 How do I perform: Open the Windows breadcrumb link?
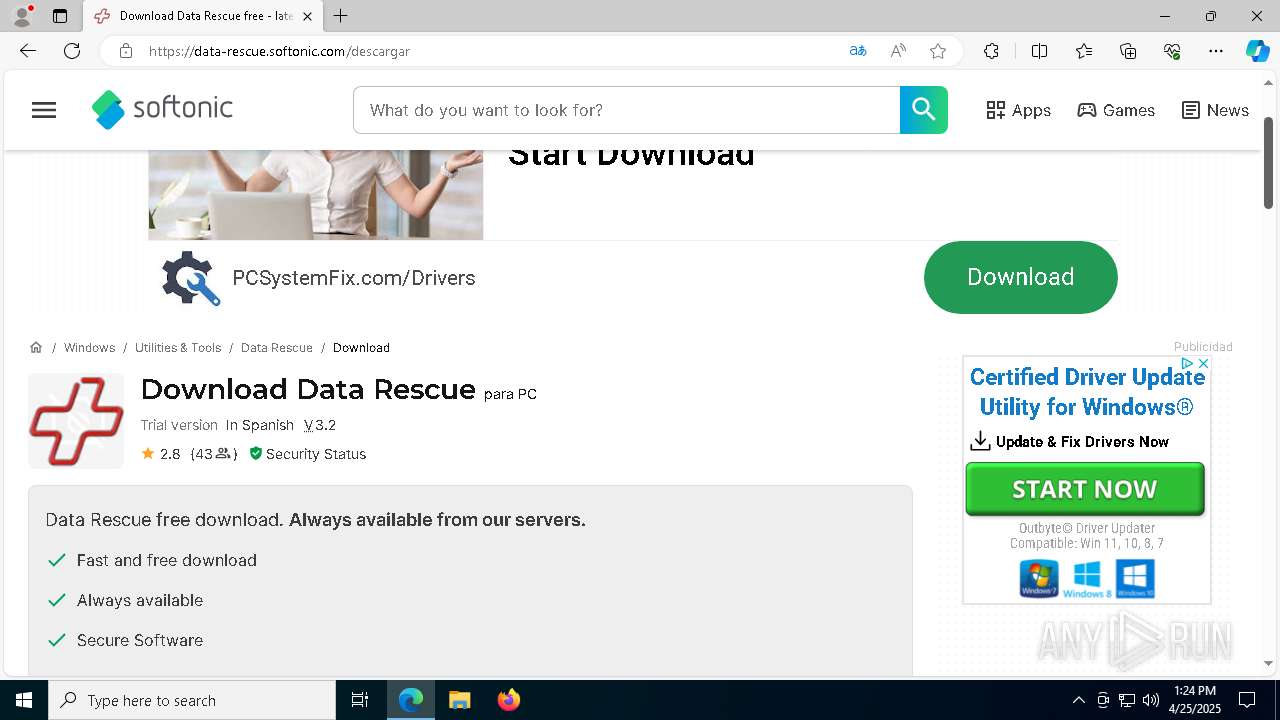89,347
